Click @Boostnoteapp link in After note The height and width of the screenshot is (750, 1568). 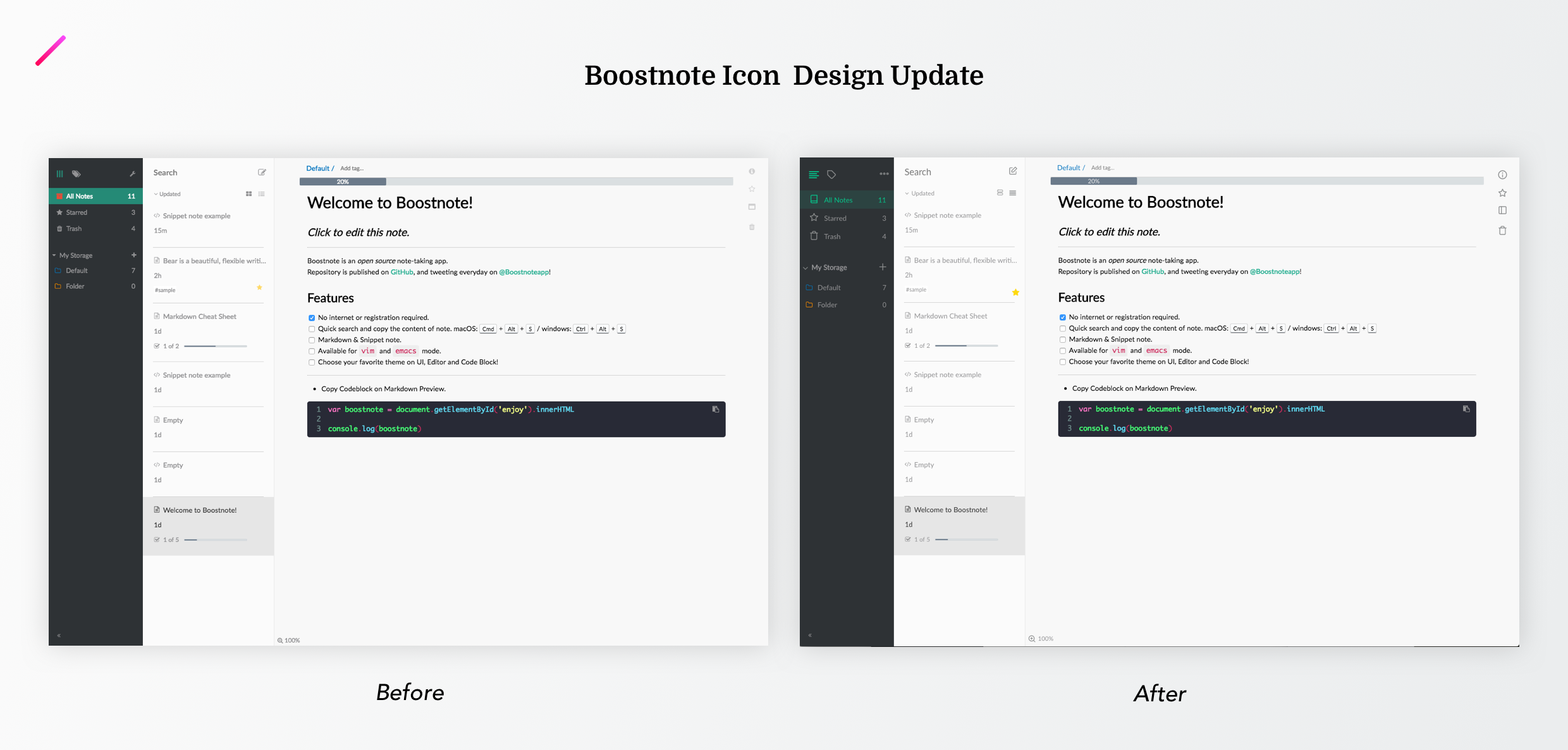tap(1274, 272)
